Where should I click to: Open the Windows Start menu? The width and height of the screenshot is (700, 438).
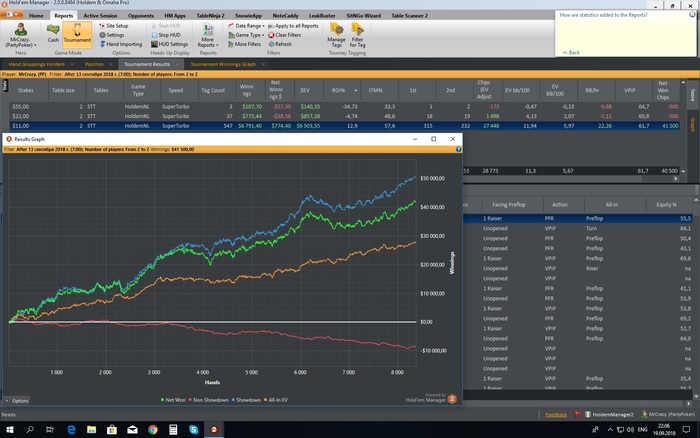9,430
